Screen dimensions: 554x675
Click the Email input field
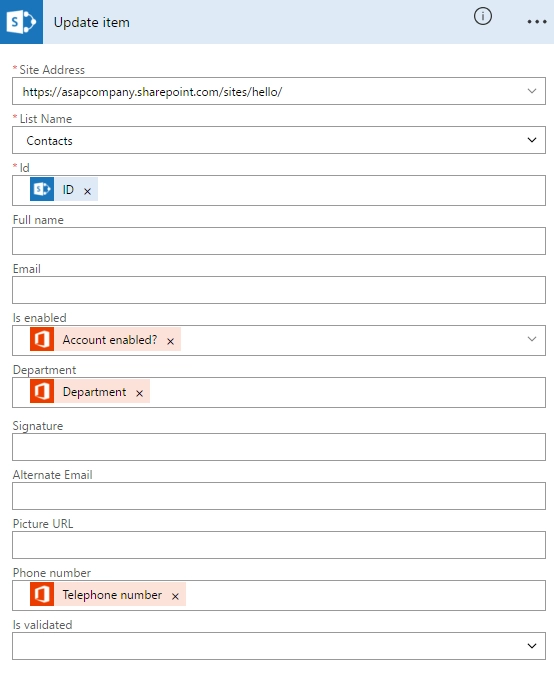click(279, 290)
